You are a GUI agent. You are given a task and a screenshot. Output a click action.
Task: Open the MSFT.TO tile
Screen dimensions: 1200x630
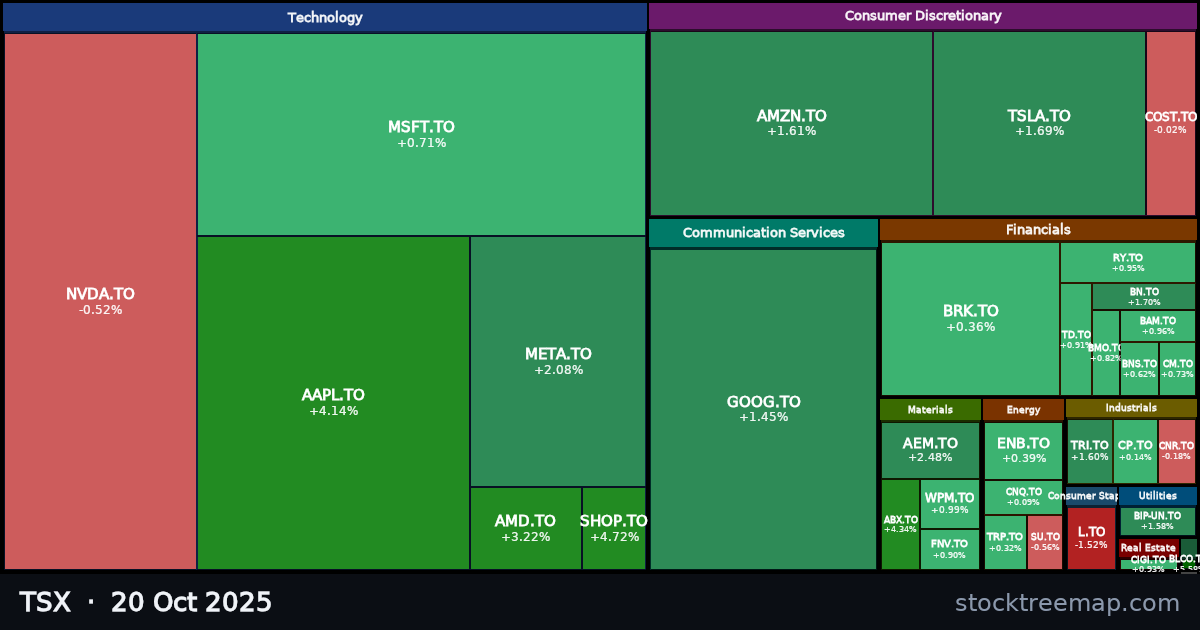click(x=421, y=134)
